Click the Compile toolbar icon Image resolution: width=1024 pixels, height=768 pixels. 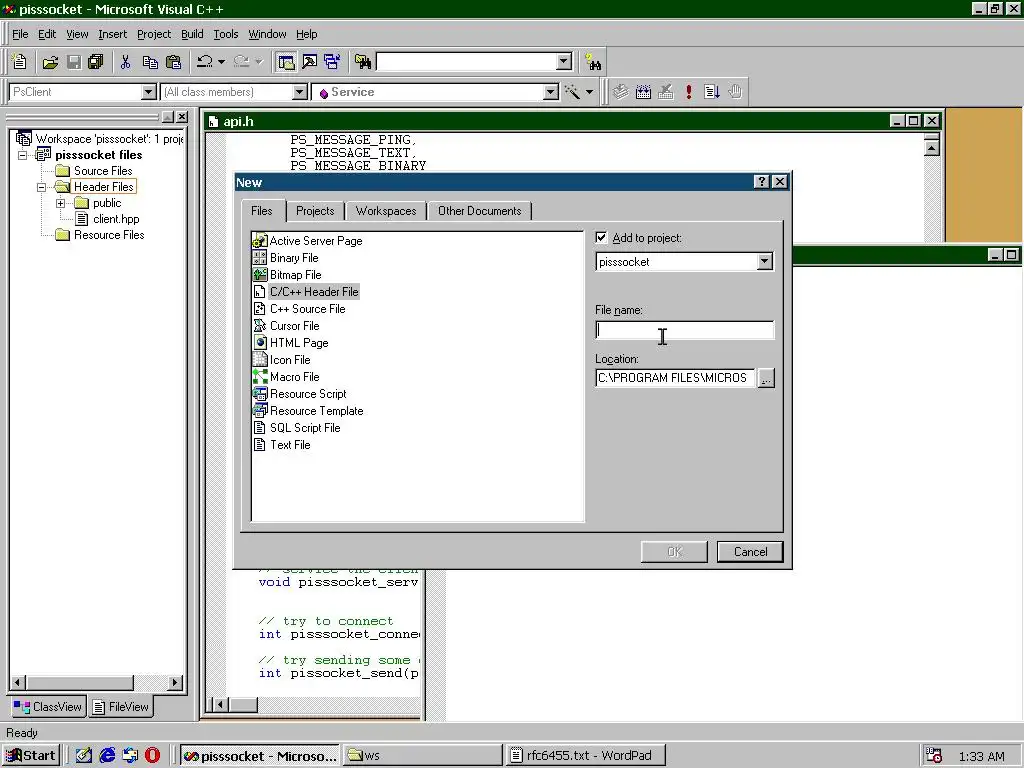(620, 92)
